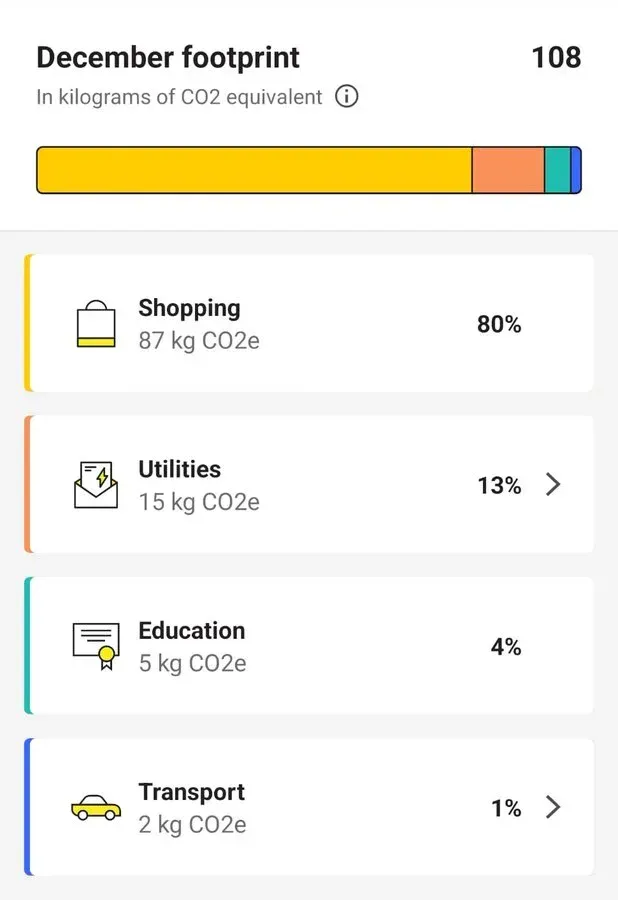This screenshot has height=900, width=618.
Task: Open the Utilities category label
Action: [179, 469]
